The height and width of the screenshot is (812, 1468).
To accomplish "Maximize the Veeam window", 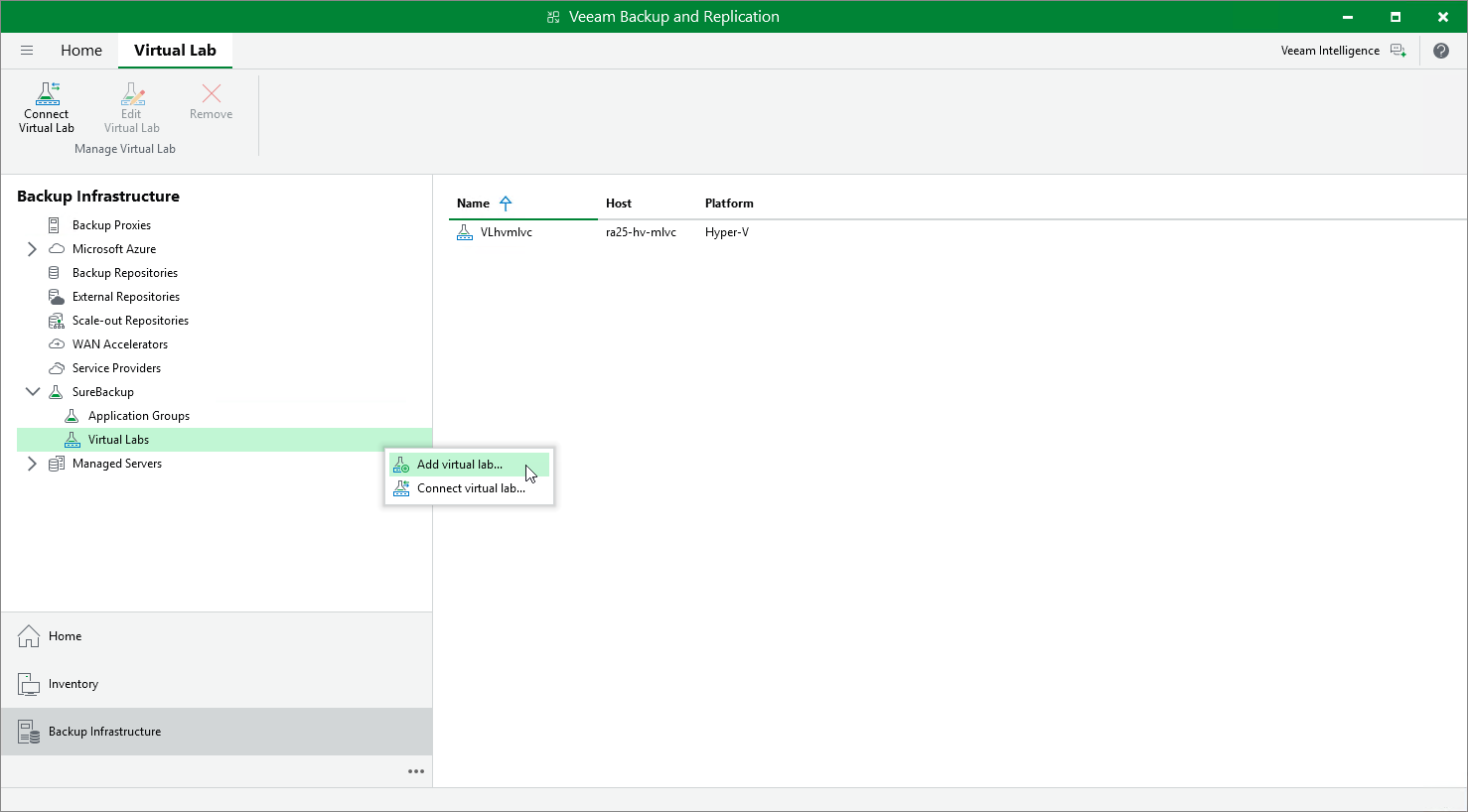I will click(1395, 17).
